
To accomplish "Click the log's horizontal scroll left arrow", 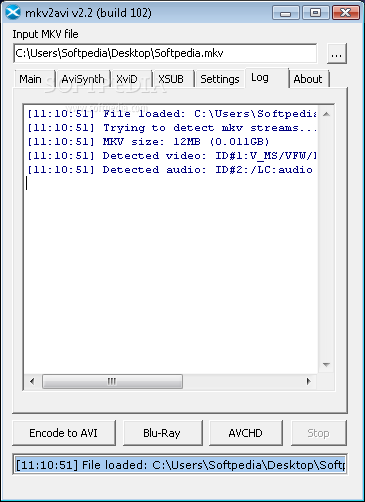I will point(32,381).
